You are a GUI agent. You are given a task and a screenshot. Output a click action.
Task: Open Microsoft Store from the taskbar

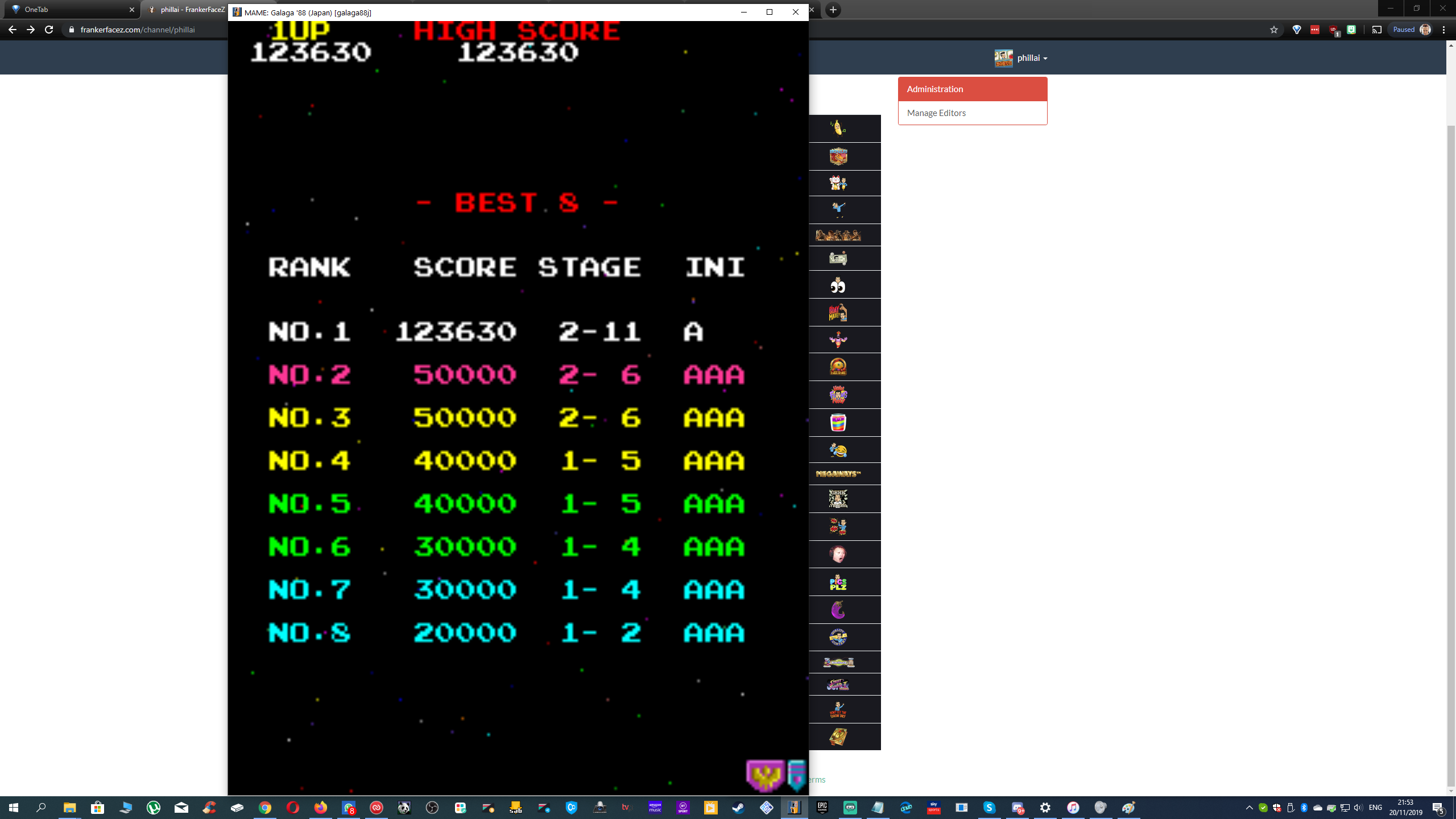[97, 808]
